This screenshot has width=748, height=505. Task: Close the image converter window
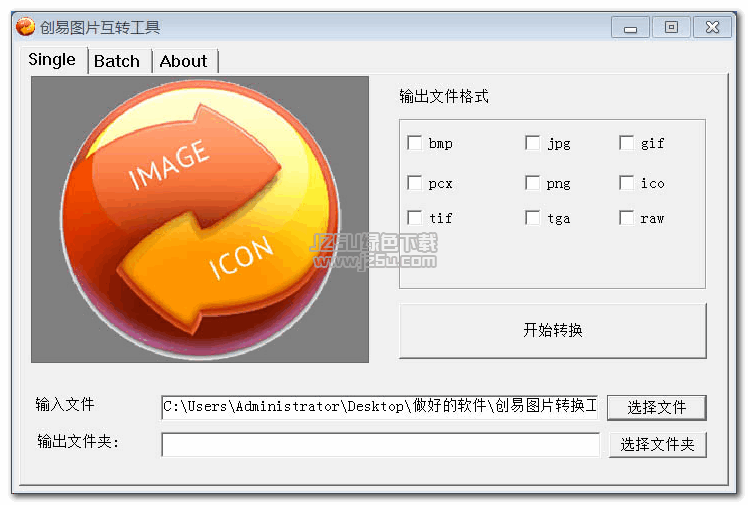point(712,27)
